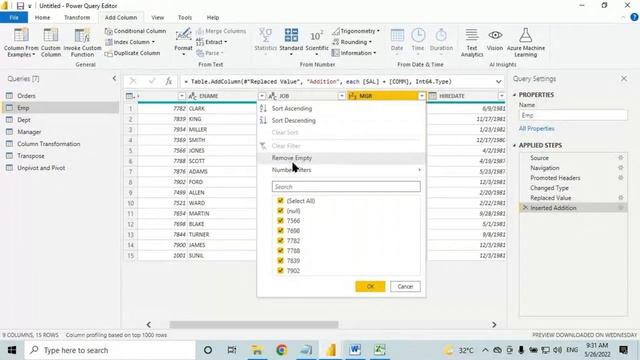Open the MGR column filter dropdown
The image size is (640, 360).
(x=422, y=96)
